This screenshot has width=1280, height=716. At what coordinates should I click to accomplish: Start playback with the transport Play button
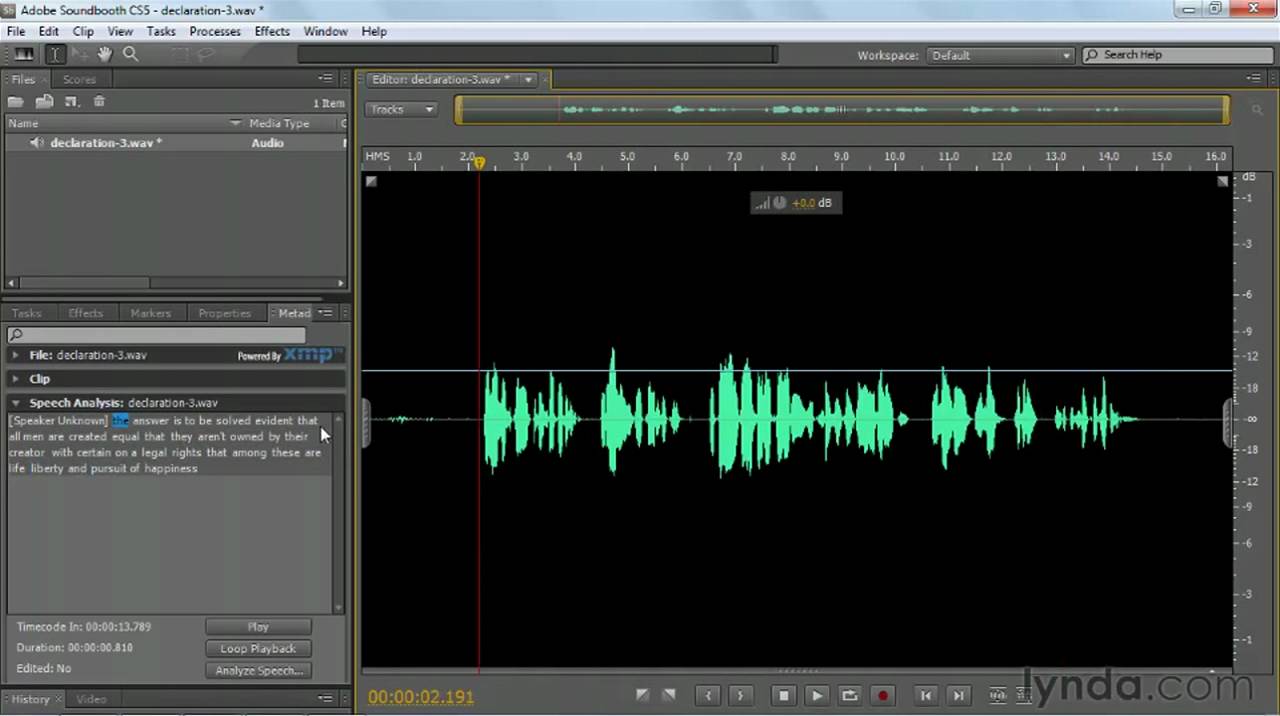pos(817,696)
